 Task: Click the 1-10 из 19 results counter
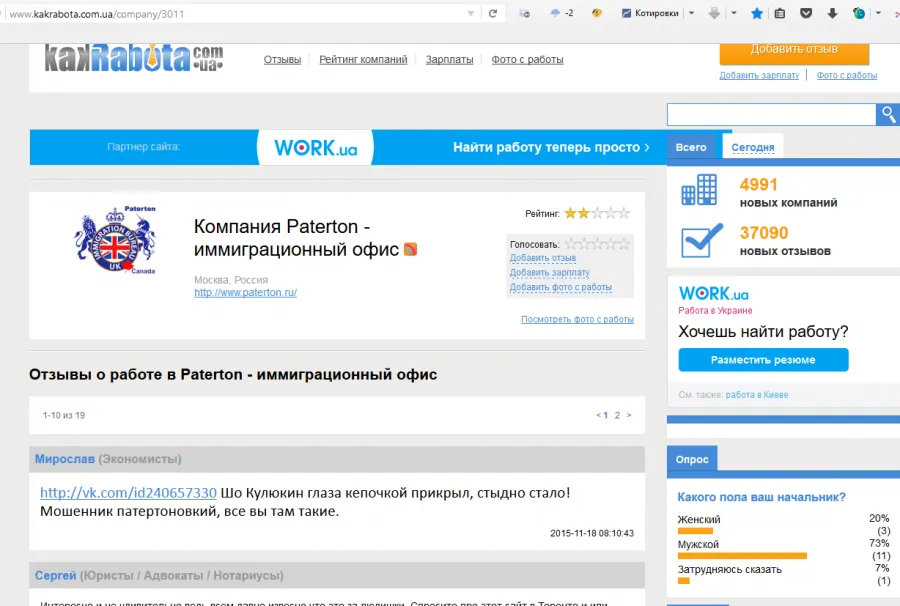pyautogui.click(x=64, y=415)
